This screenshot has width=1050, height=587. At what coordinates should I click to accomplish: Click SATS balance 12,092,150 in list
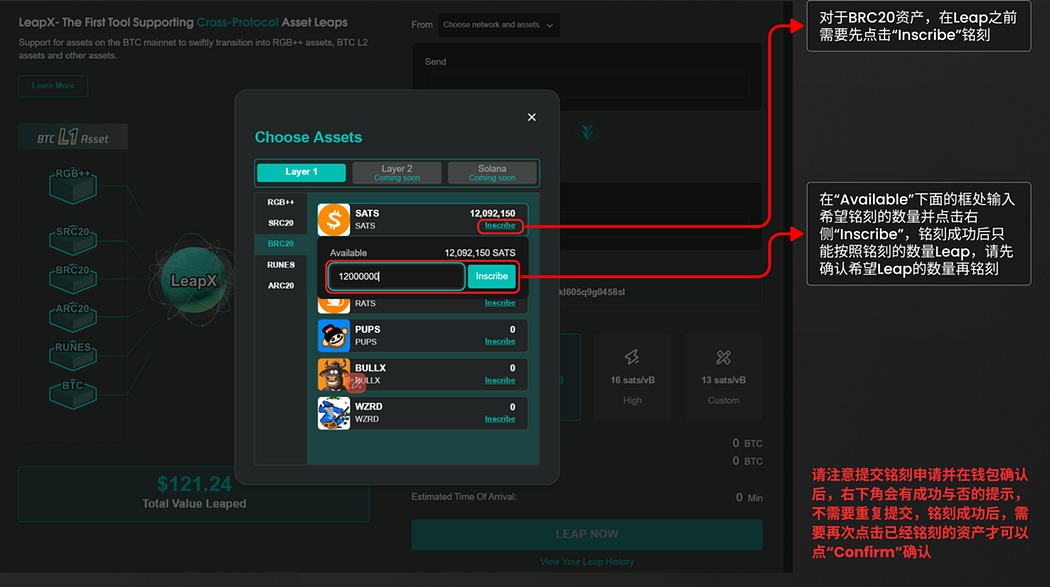492,214
